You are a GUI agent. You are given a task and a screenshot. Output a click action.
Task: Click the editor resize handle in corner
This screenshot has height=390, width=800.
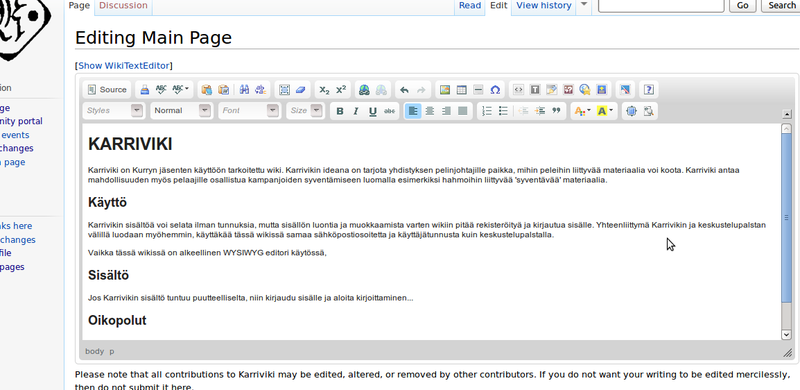point(787,353)
